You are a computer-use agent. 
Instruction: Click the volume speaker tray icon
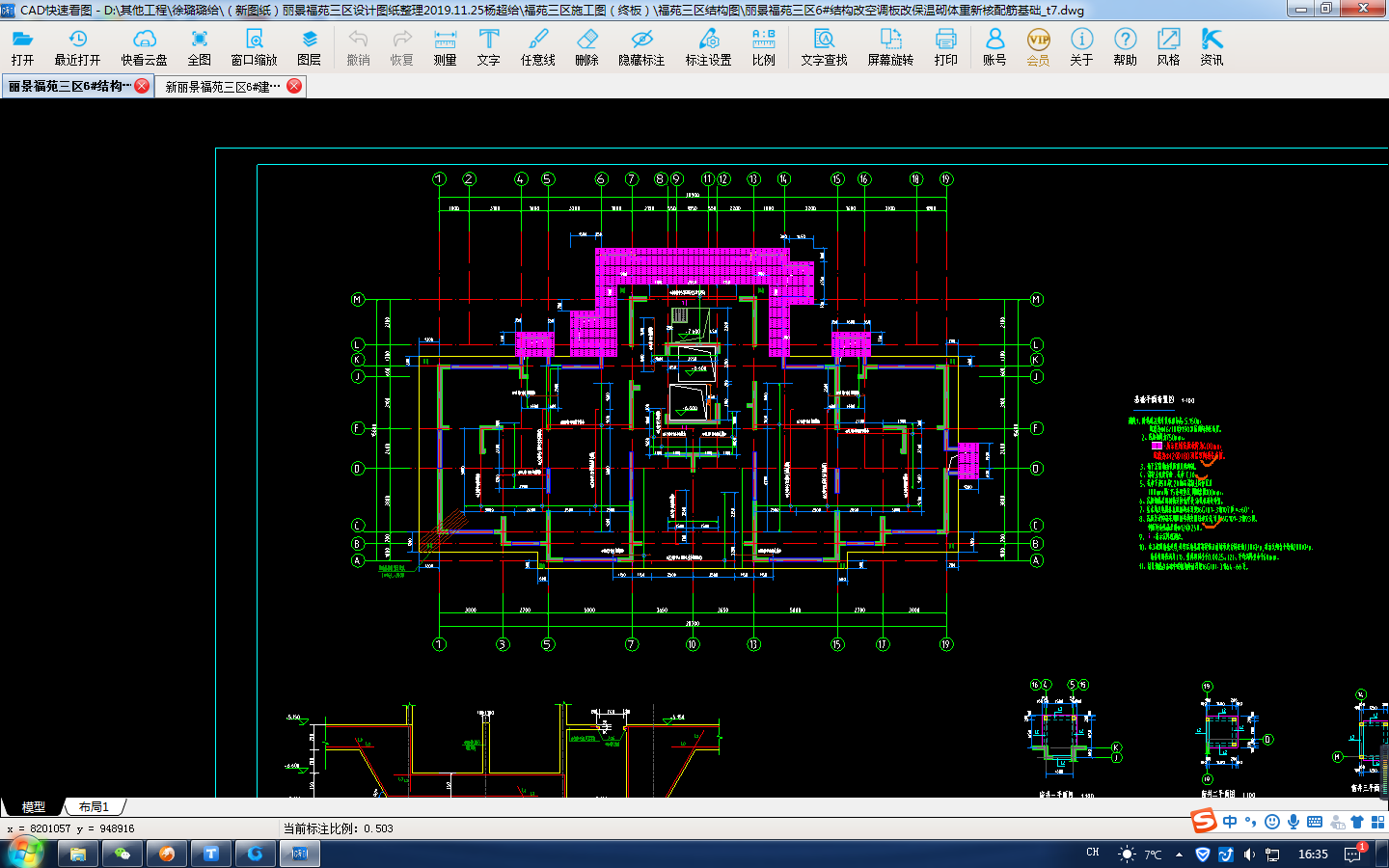point(1249,854)
